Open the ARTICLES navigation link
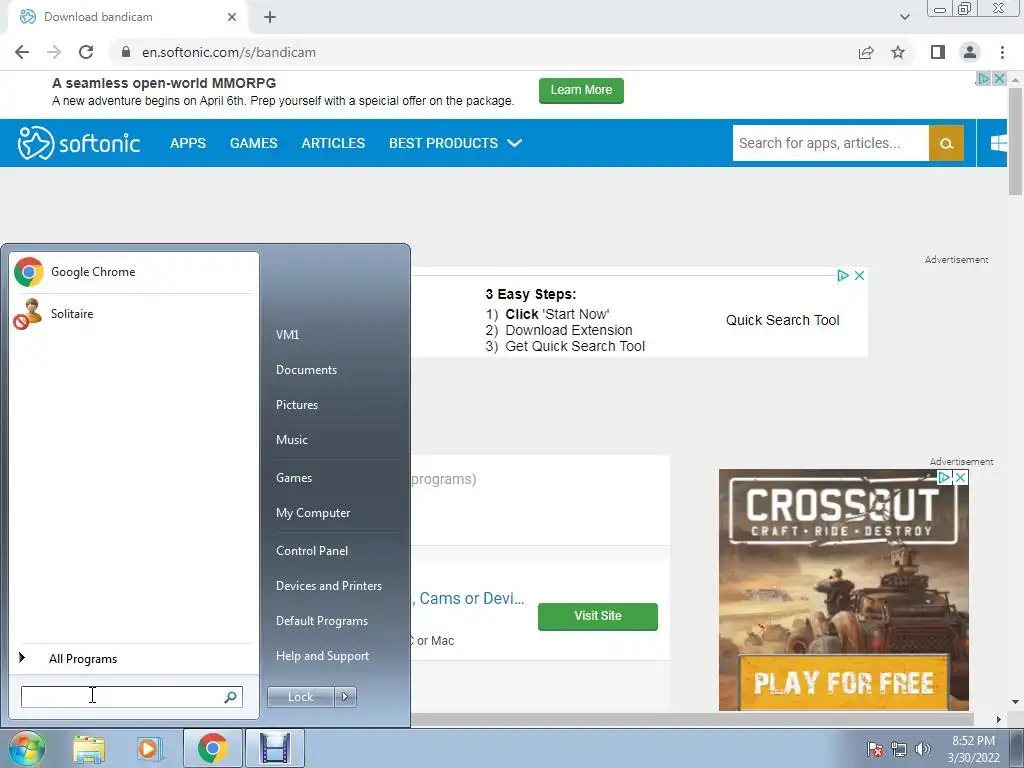 [333, 143]
